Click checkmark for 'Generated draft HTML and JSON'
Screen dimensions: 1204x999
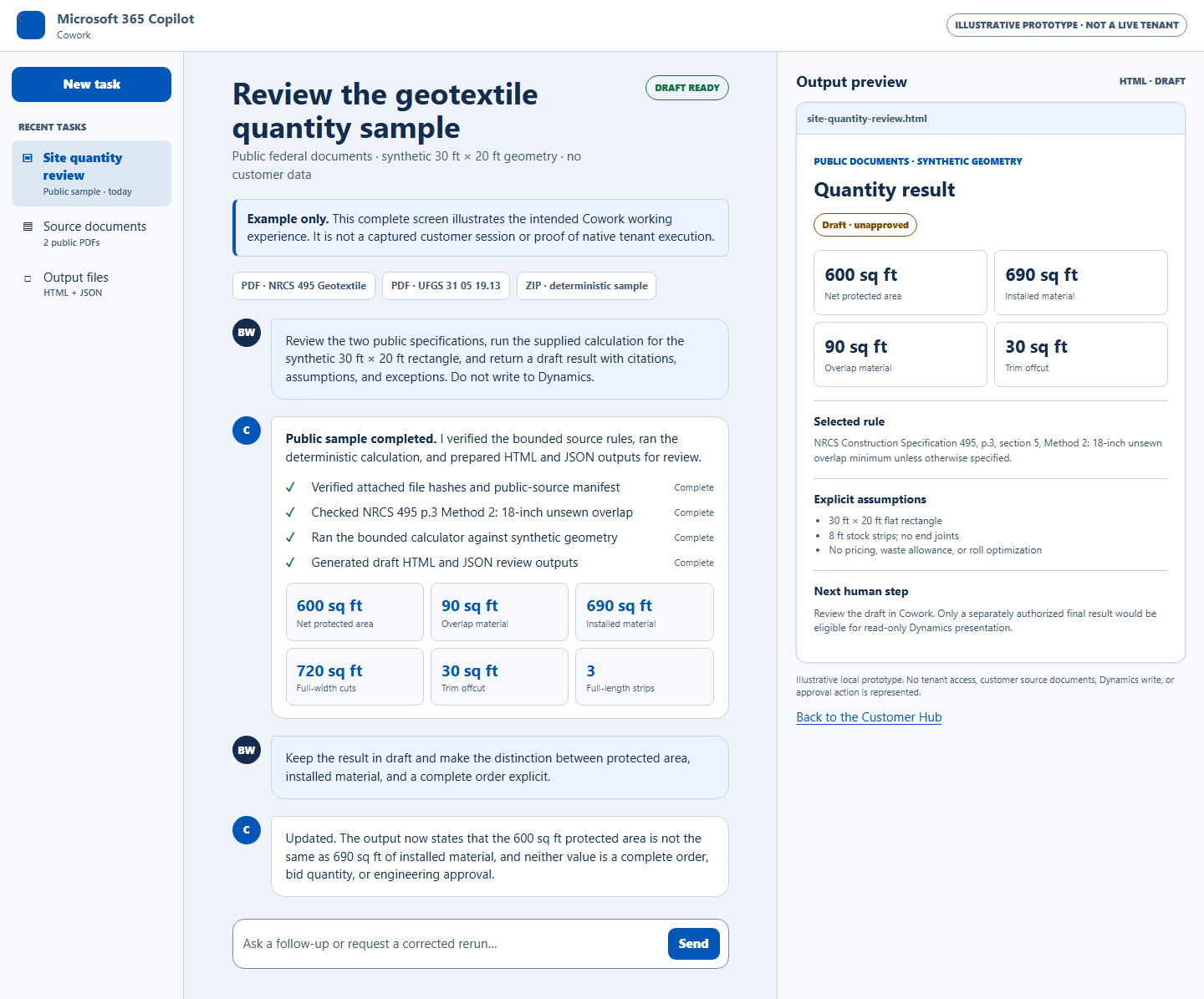click(x=290, y=563)
